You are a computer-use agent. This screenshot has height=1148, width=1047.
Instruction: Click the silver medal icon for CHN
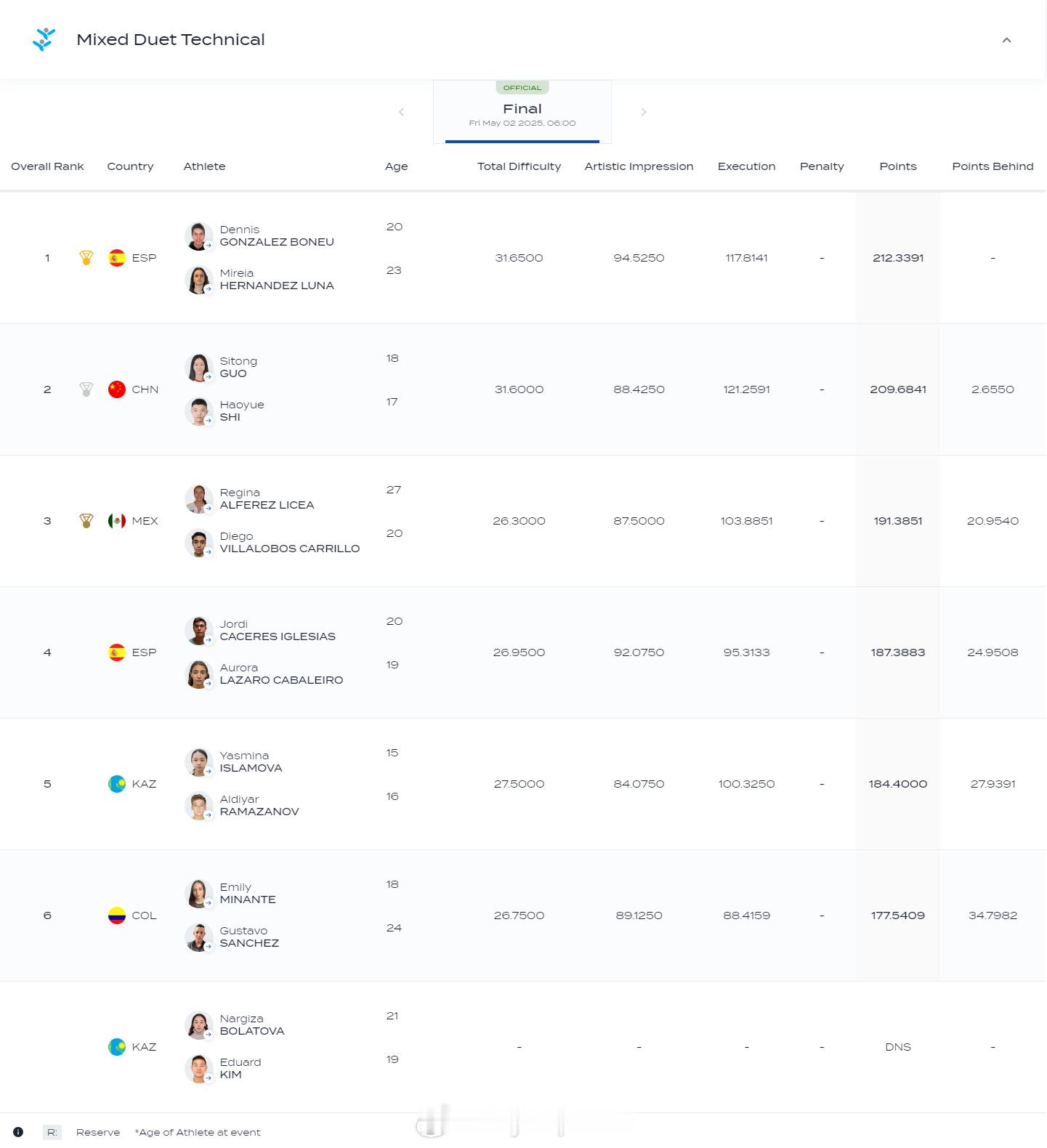click(x=86, y=389)
